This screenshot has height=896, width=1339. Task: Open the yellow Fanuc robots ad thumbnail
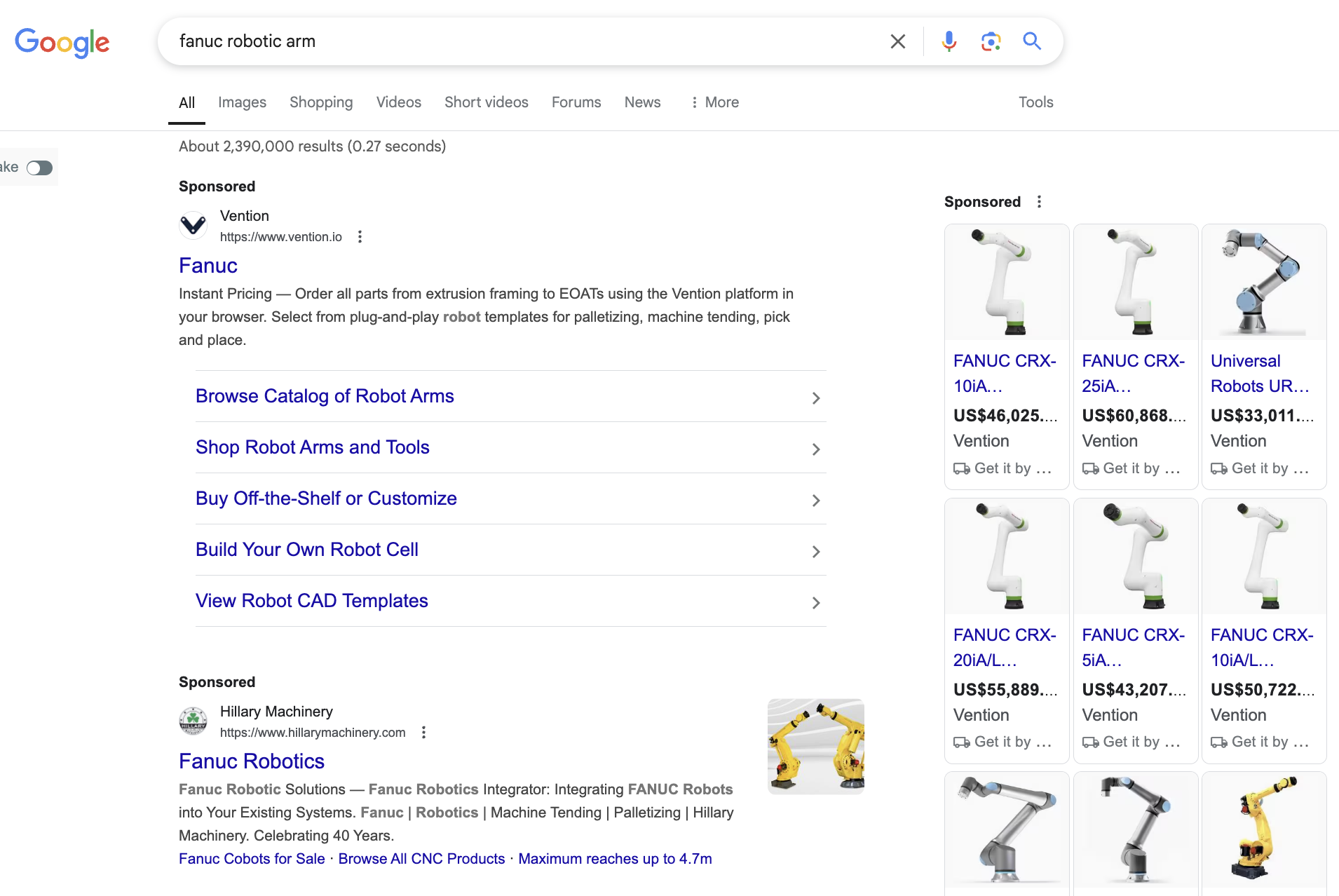816,747
